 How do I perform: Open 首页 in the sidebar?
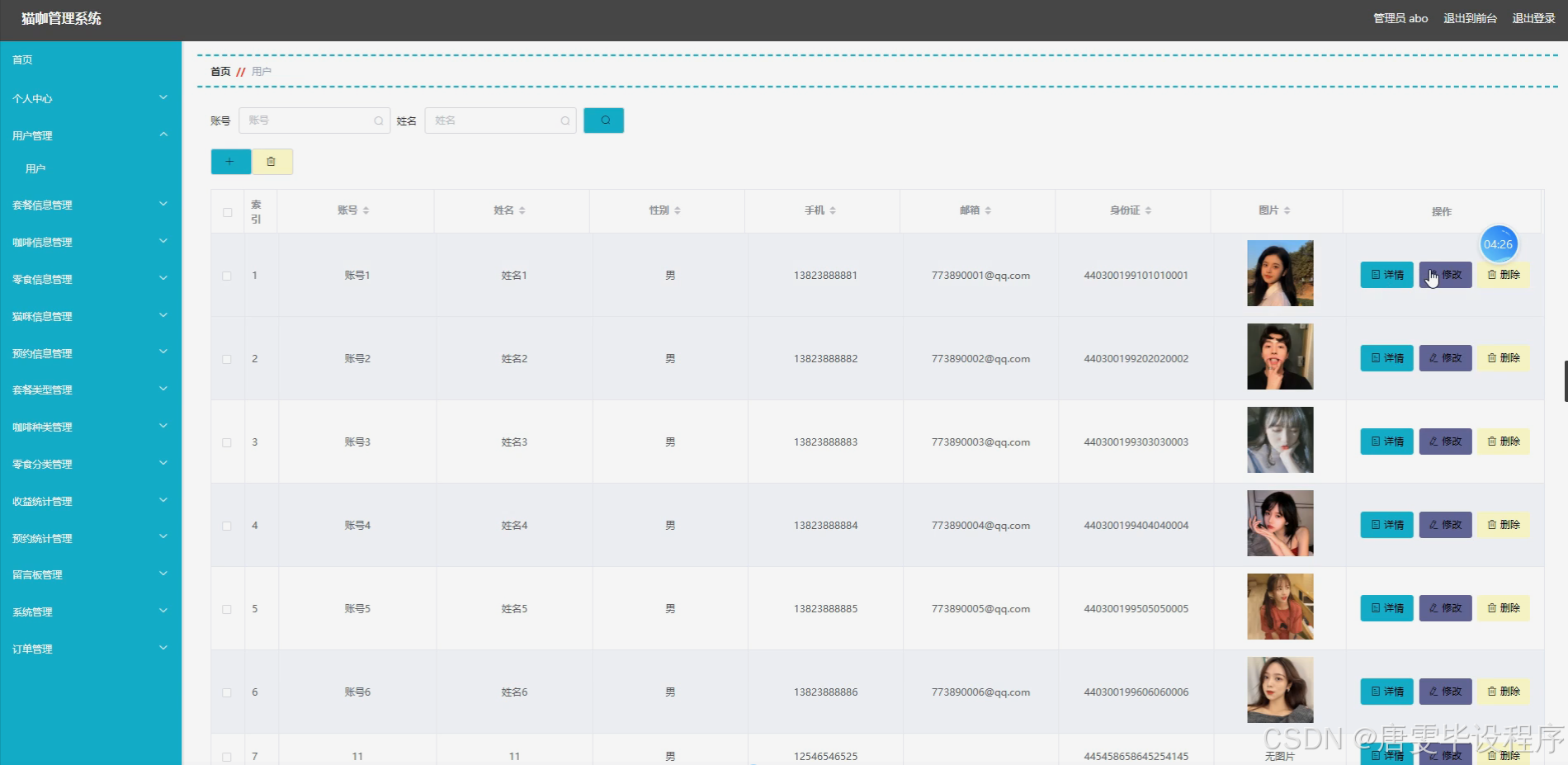91,59
